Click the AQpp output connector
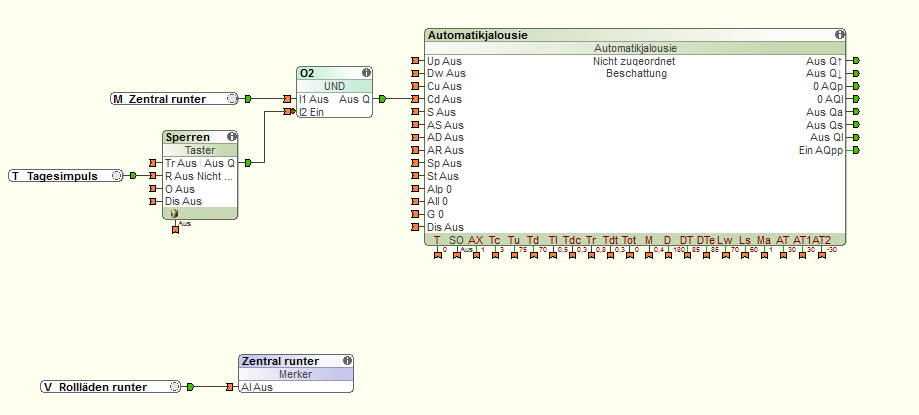The height and width of the screenshot is (415, 919). [856, 150]
